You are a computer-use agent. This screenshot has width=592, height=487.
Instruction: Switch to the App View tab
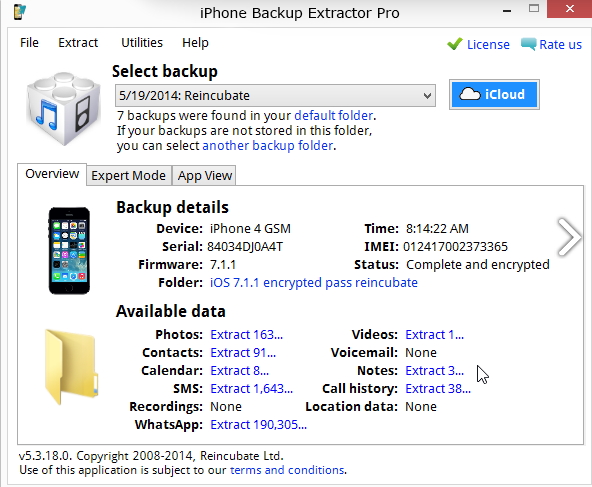[x=204, y=176]
